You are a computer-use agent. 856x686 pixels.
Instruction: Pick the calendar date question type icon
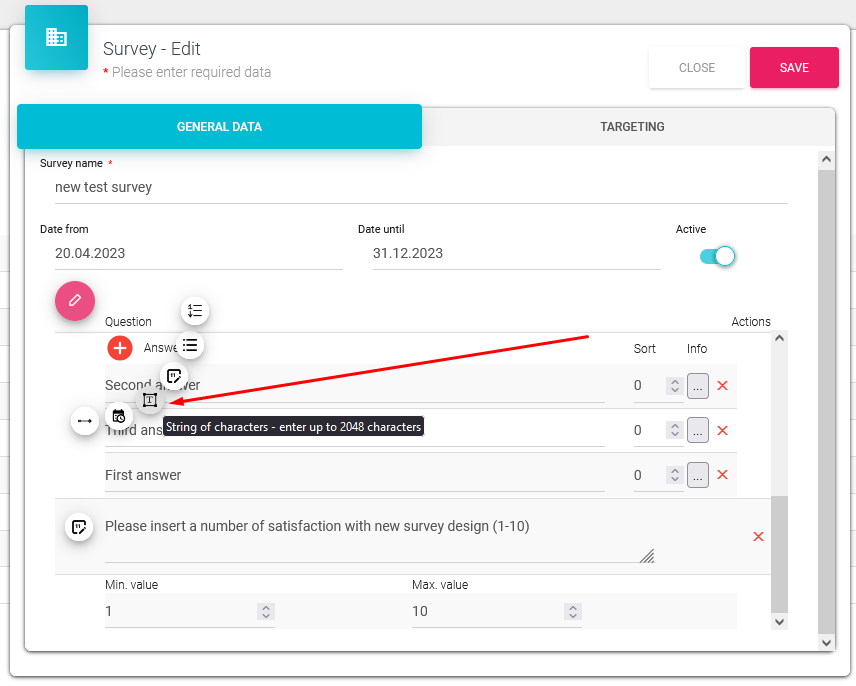click(x=119, y=415)
